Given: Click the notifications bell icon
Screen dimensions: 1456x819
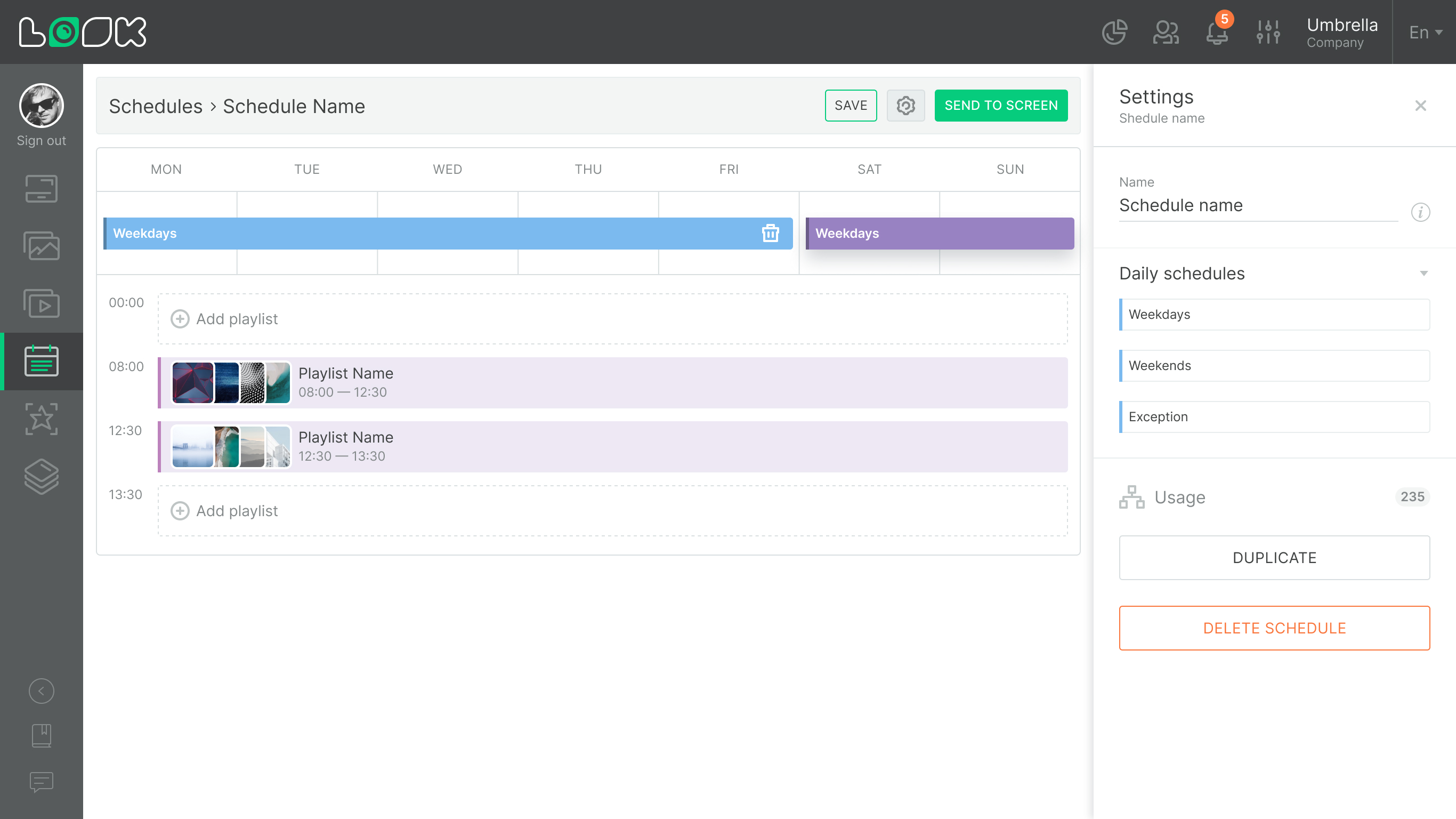Looking at the screenshot, I should [1217, 32].
